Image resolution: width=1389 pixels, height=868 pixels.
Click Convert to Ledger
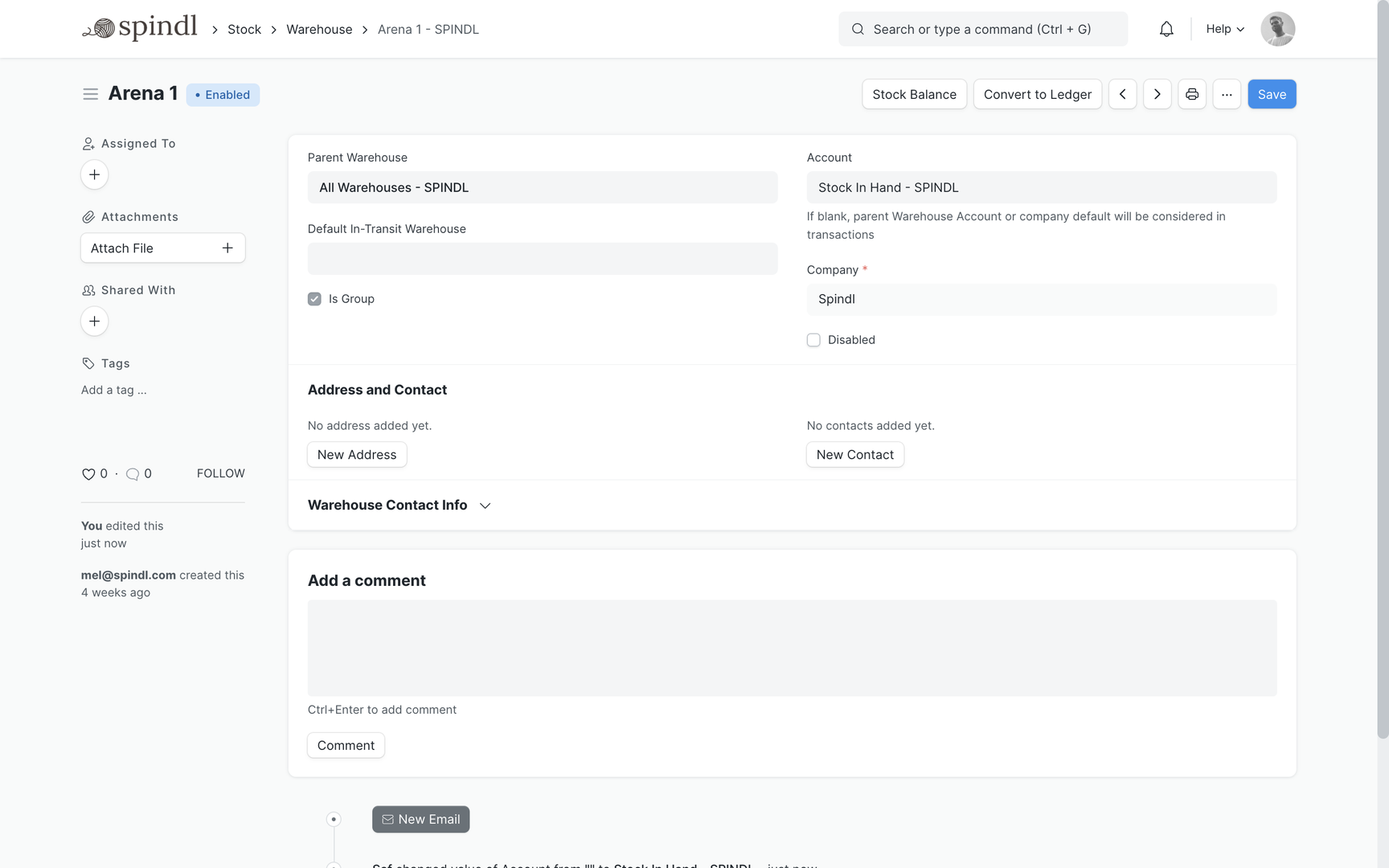click(1037, 94)
